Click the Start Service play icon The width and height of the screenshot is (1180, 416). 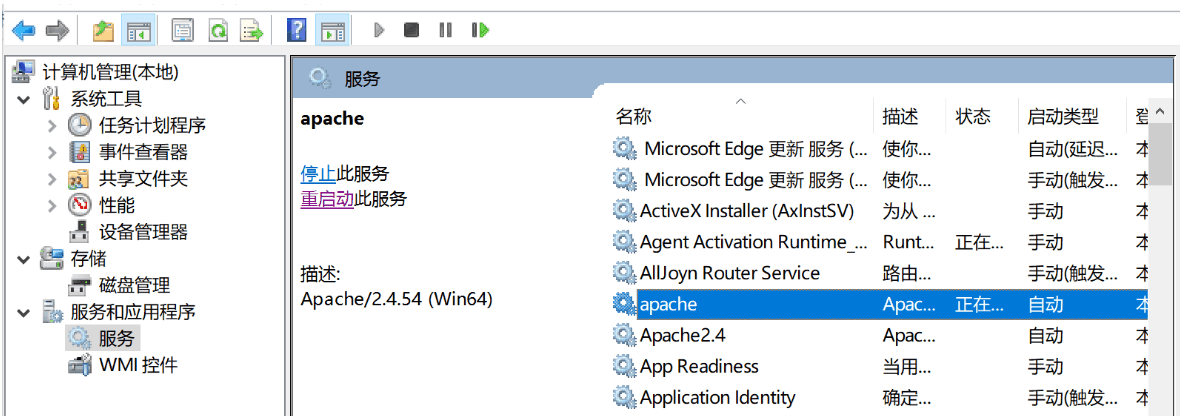[x=379, y=30]
